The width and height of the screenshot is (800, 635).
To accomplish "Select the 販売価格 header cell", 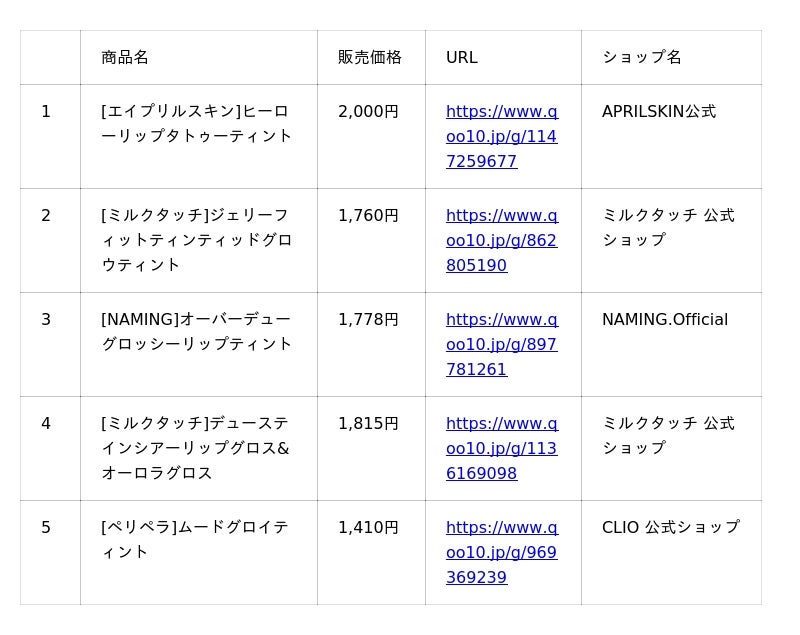I will 370,57.
